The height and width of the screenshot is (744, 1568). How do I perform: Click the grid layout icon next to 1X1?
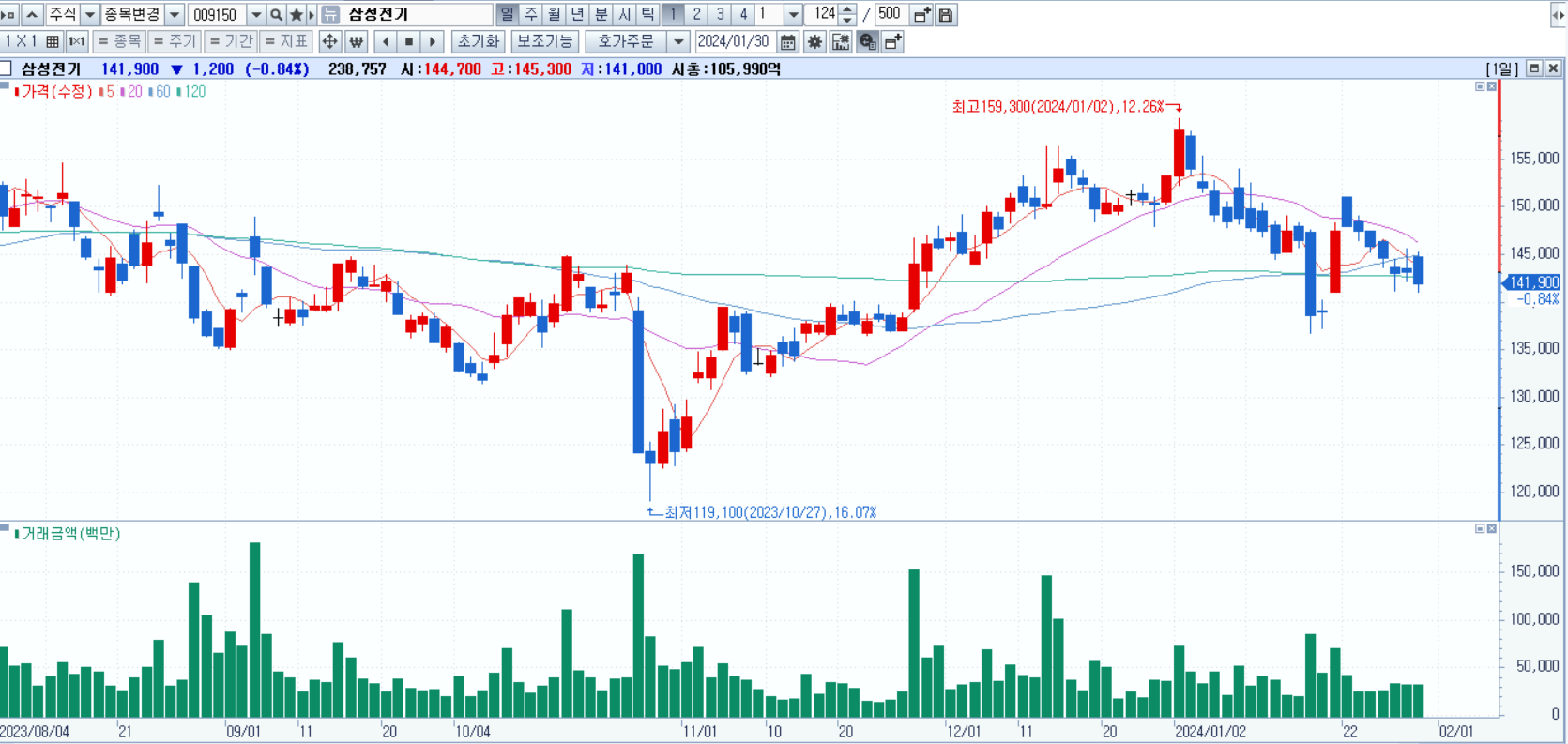(x=53, y=41)
